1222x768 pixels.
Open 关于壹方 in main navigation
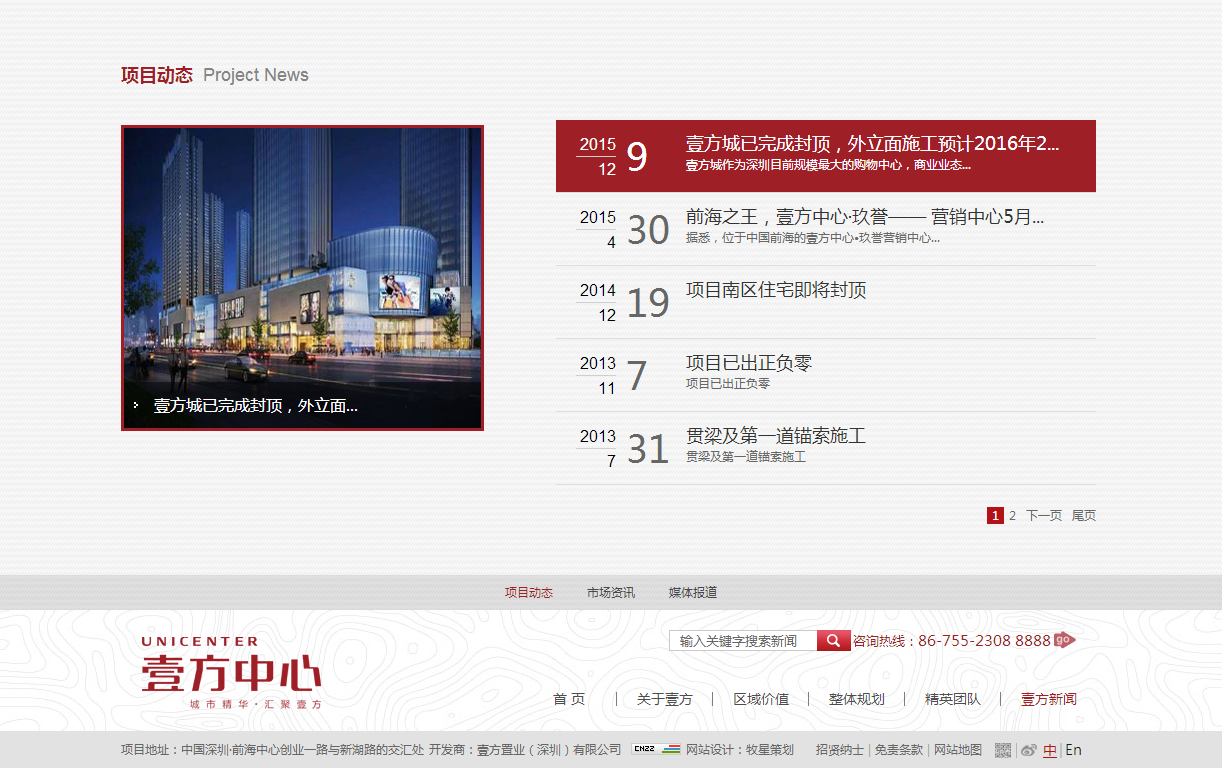(665, 699)
